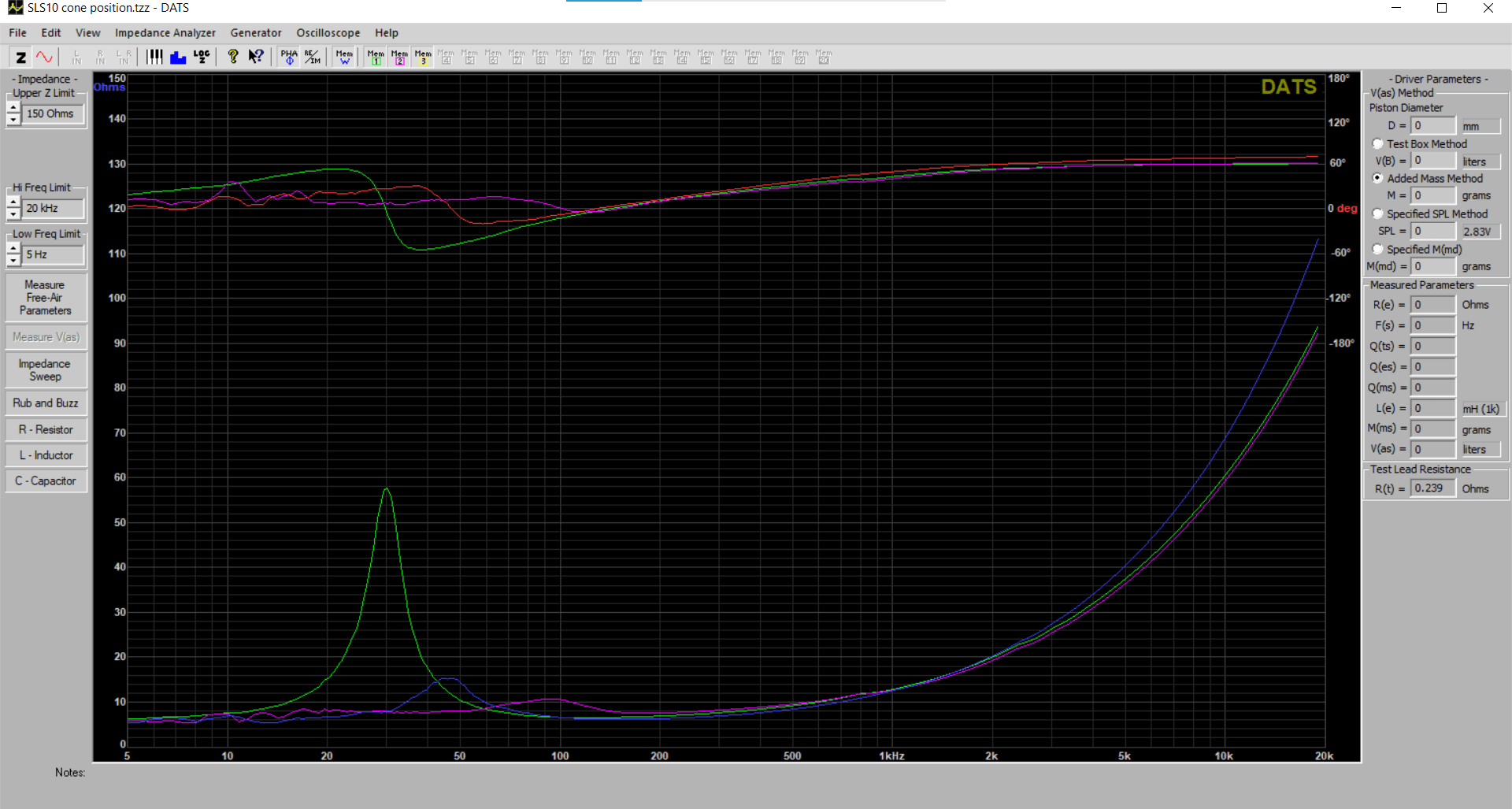Click the M(md) grams input field
Viewport: 1512px width, 809px height.
click(1432, 266)
